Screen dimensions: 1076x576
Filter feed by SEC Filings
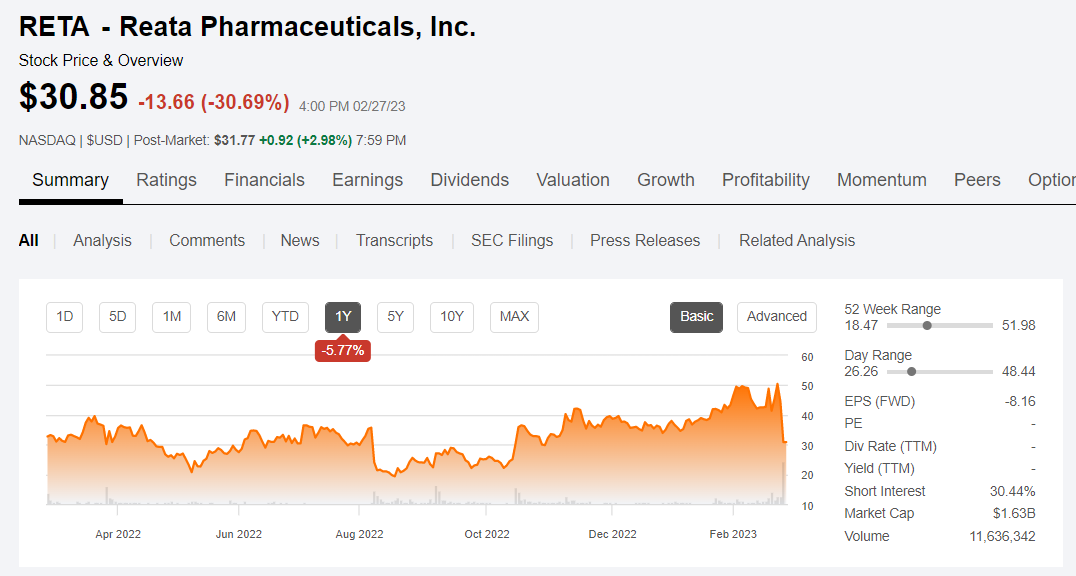click(512, 240)
